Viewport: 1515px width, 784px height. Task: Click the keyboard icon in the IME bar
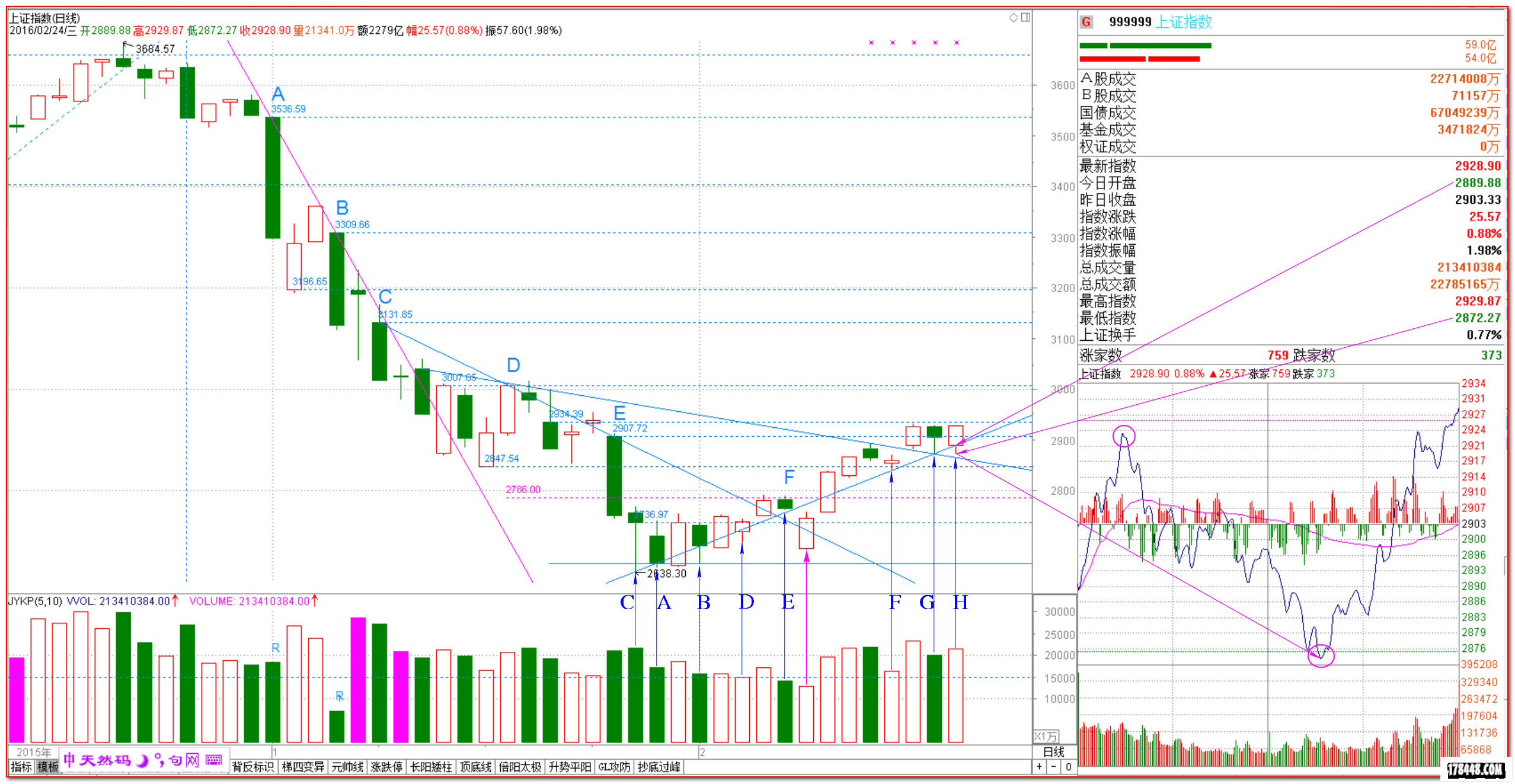click(x=213, y=760)
